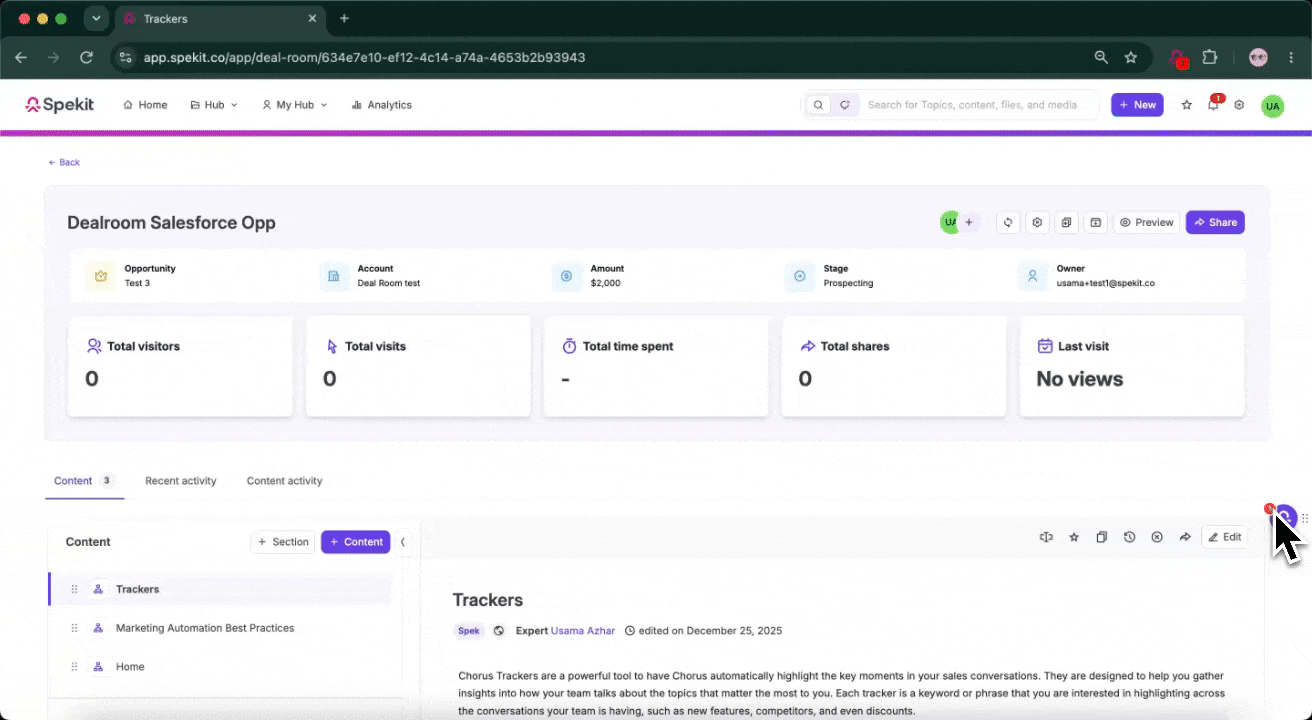Select the Home item in content list
This screenshot has width=1312, height=720.
pos(220,667)
